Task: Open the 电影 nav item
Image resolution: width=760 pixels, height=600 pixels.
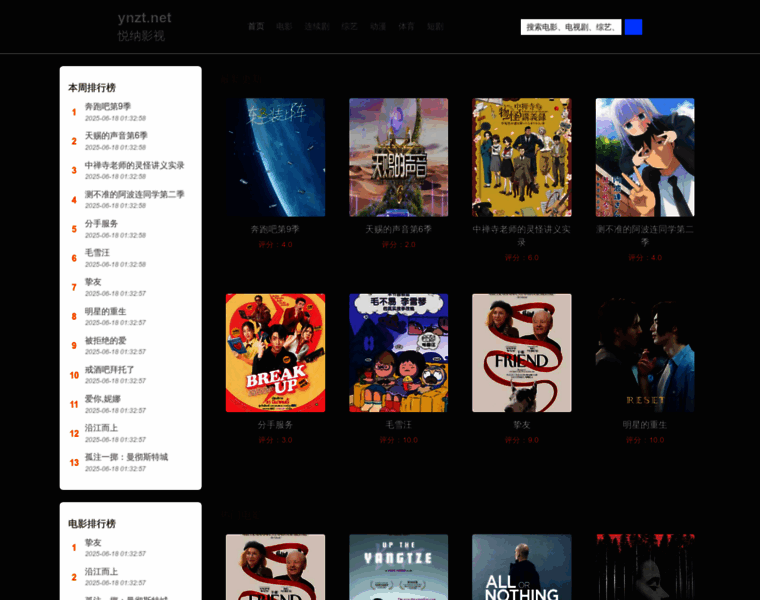Action: pos(284,26)
